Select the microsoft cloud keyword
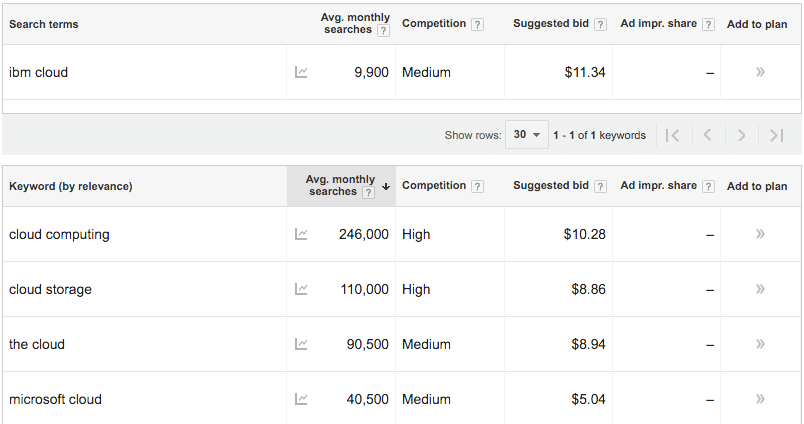Image resolution: width=804 pixels, height=424 pixels. coord(55,399)
